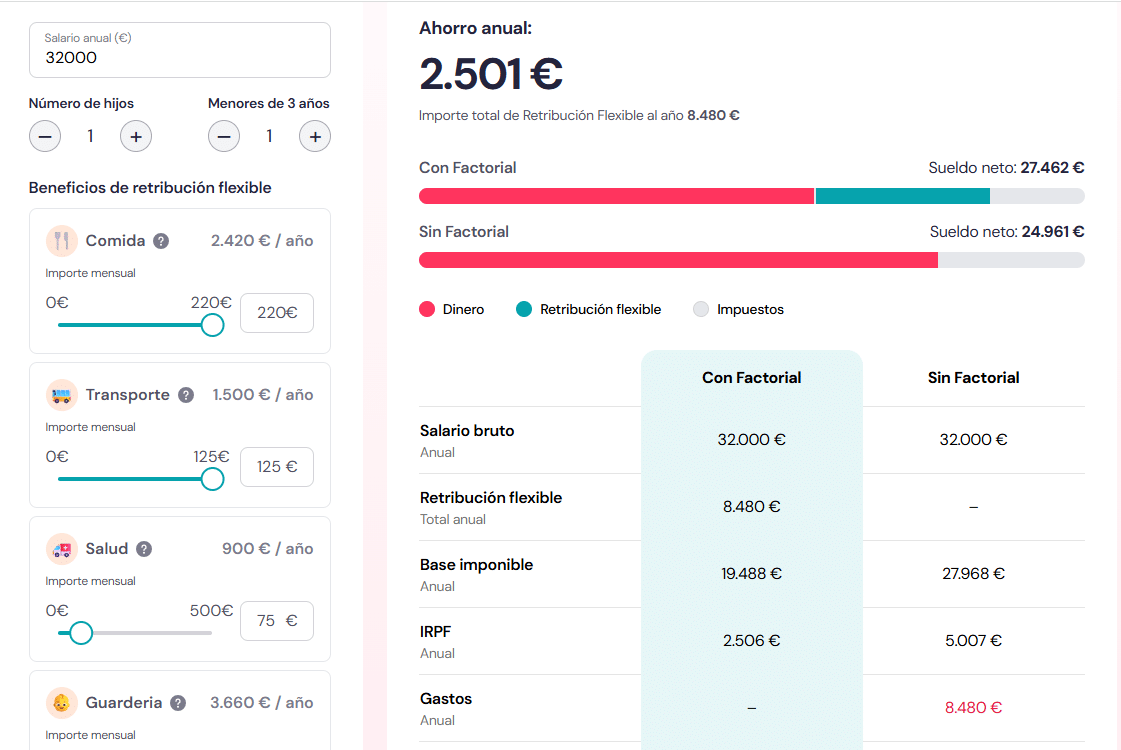Click the Transporte bus icon

(61, 395)
